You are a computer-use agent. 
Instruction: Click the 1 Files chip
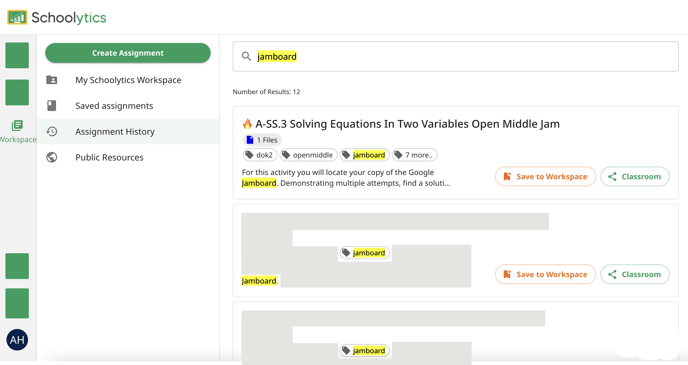tap(262, 140)
